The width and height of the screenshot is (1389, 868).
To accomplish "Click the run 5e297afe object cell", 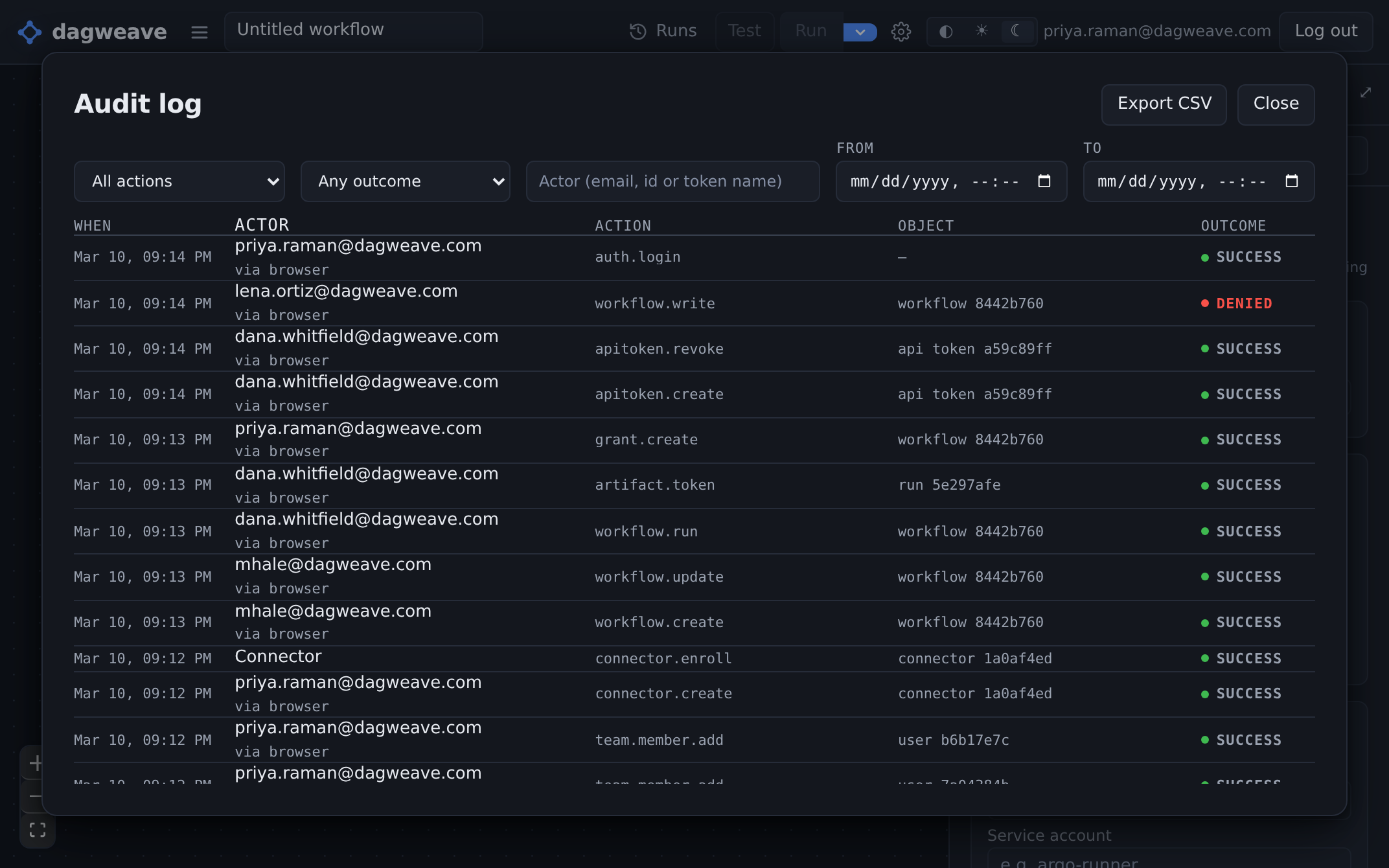I will point(949,485).
